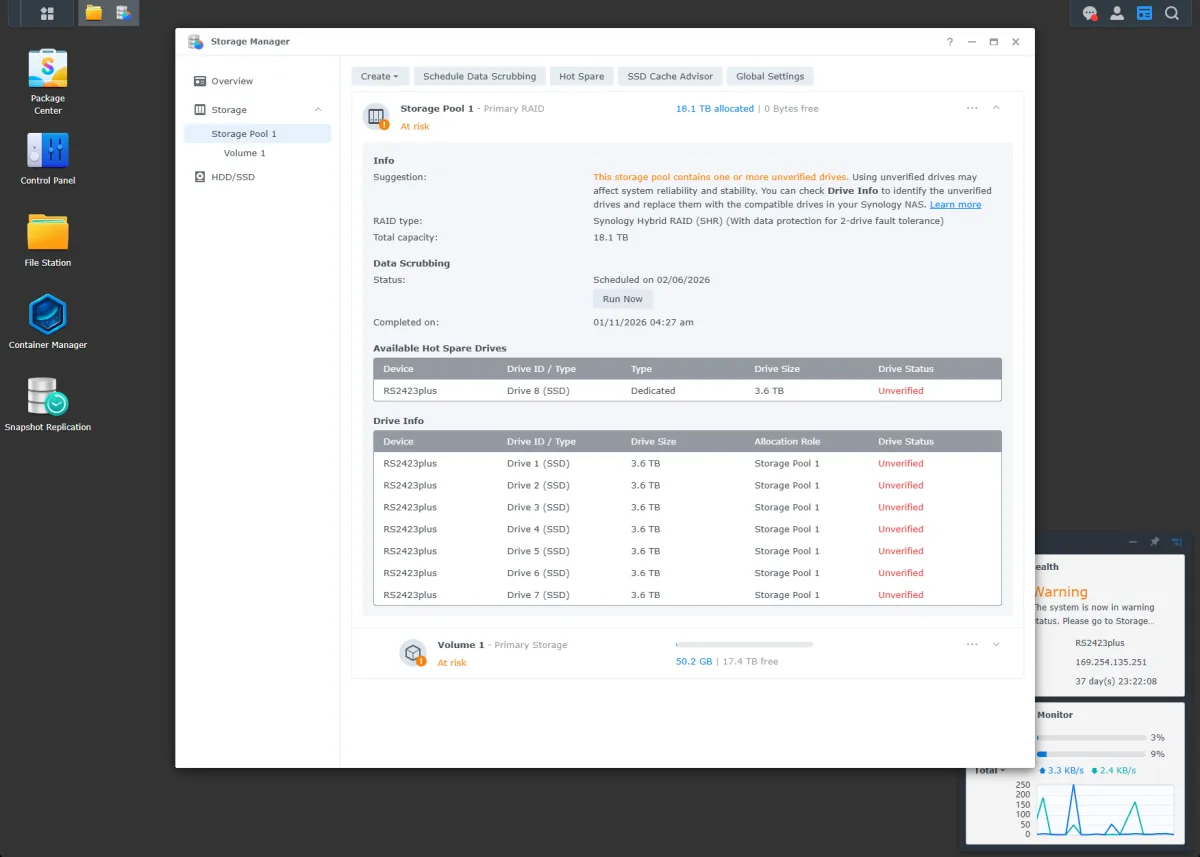Open the user account options icon
Image resolution: width=1200 pixels, height=857 pixels.
point(1117,13)
